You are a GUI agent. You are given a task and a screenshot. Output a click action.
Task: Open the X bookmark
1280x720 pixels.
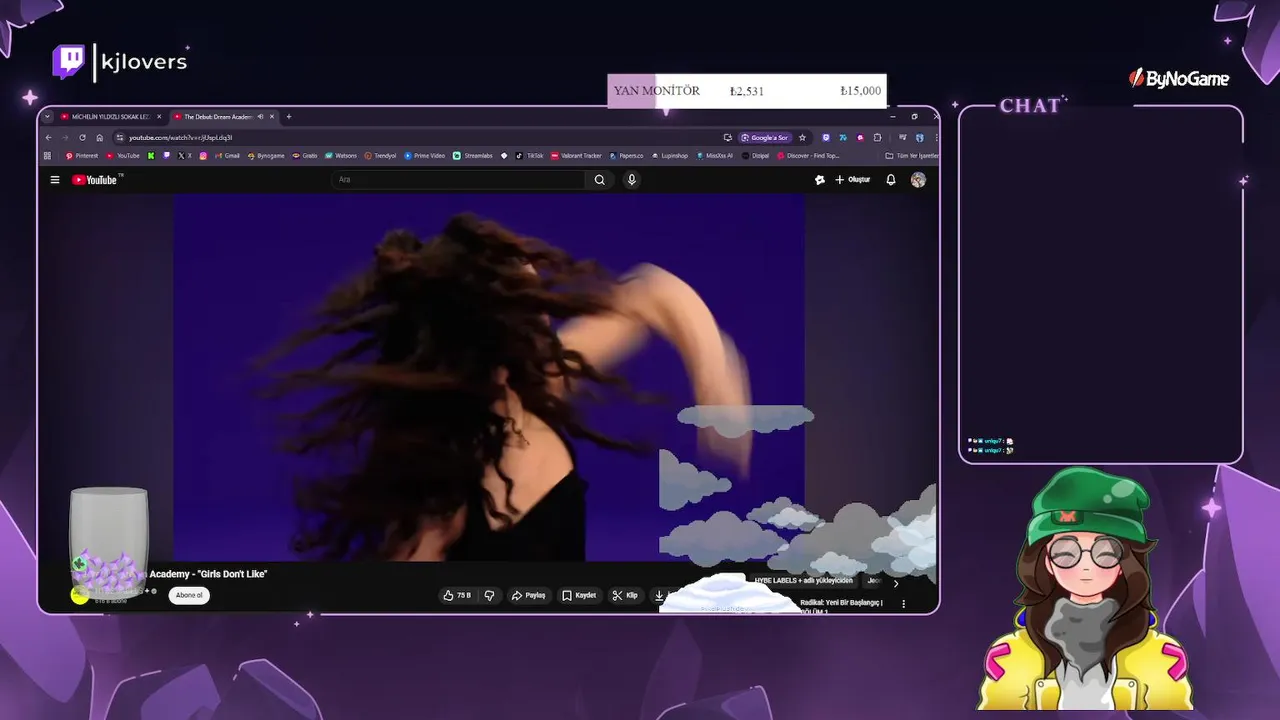coord(185,156)
